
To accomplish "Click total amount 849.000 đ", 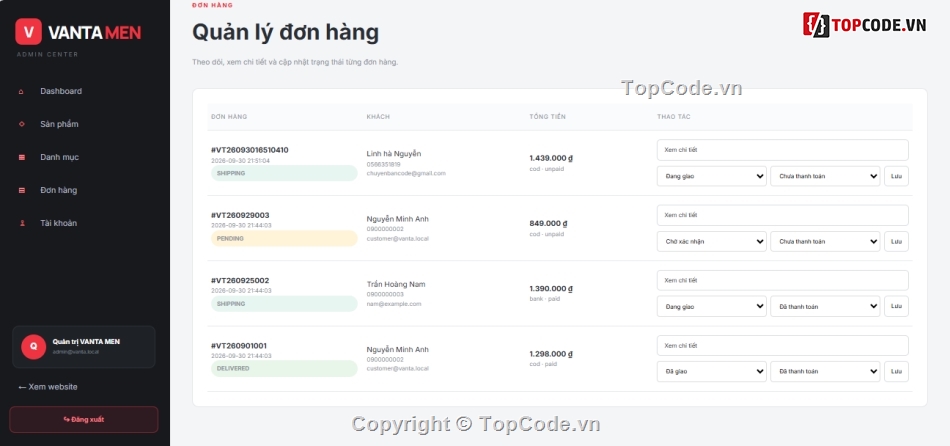I will (x=548, y=224).
